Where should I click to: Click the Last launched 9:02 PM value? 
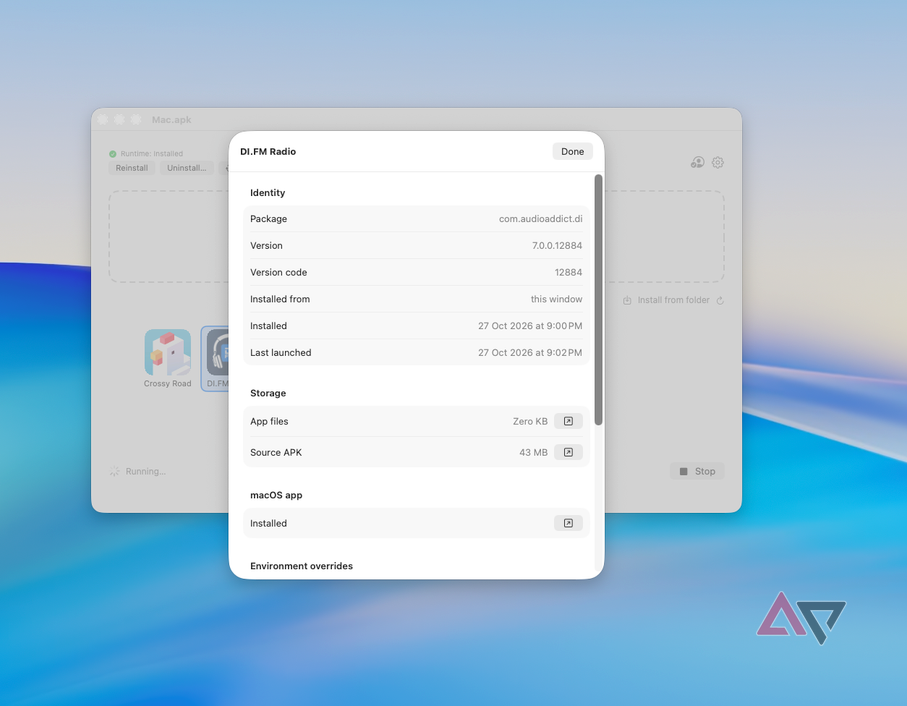pyautogui.click(x=530, y=353)
